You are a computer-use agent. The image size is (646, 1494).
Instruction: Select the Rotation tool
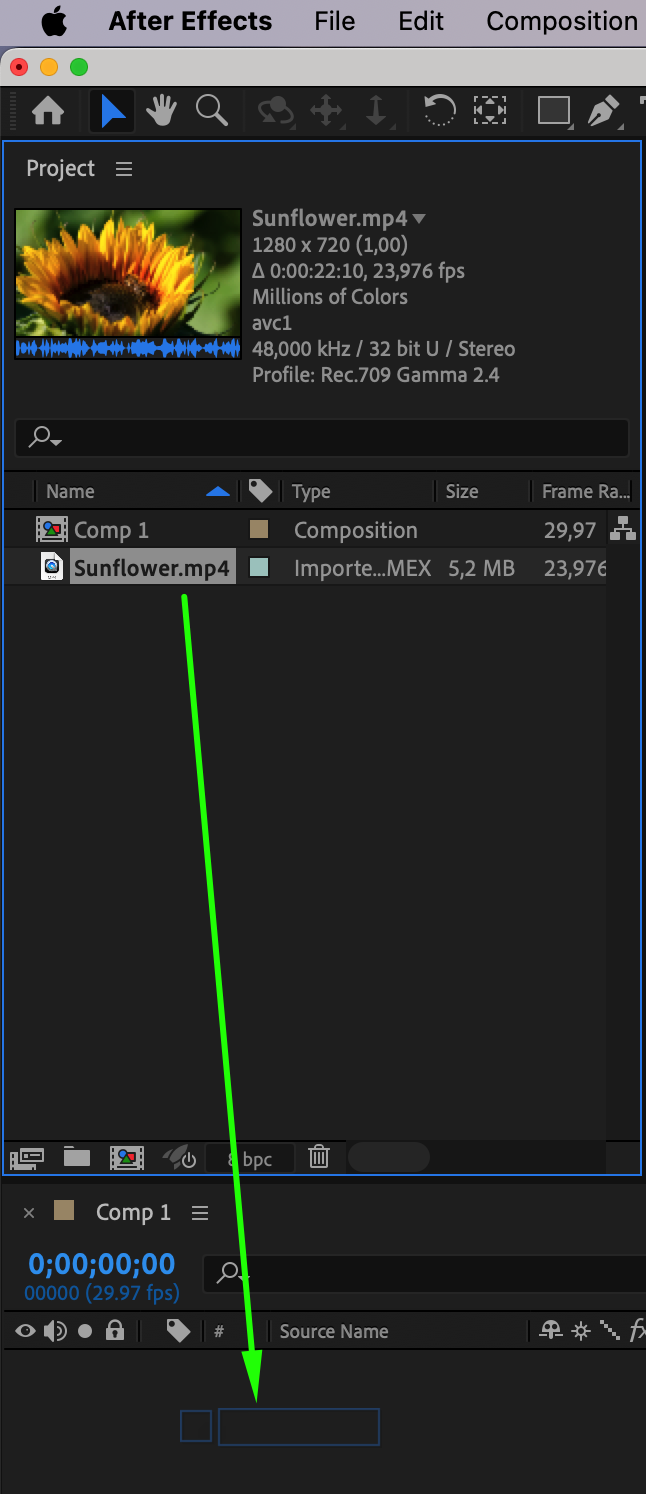tap(439, 110)
